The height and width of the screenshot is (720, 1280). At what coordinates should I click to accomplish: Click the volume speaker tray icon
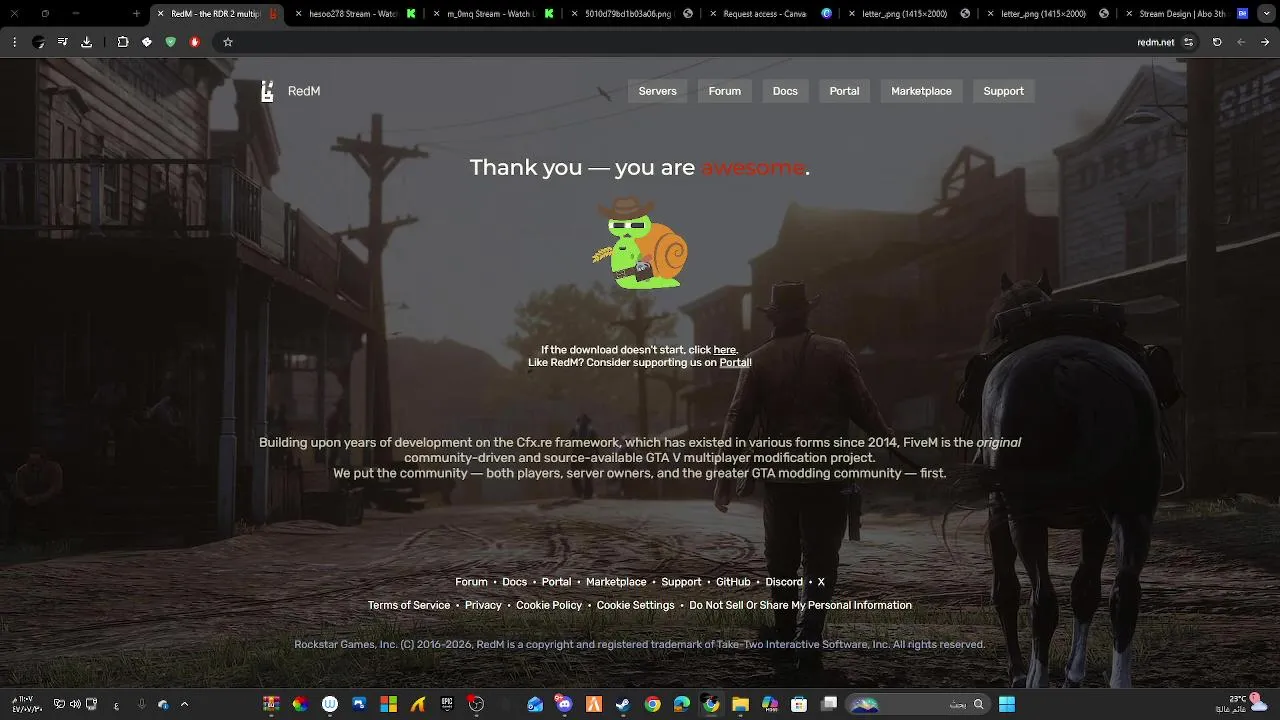(x=75, y=704)
